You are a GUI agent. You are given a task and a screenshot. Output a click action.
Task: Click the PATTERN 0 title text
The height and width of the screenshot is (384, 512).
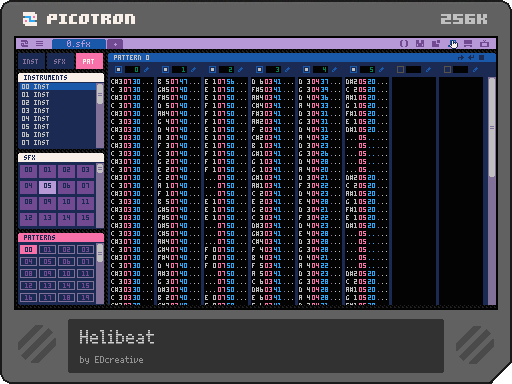(x=131, y=58)
